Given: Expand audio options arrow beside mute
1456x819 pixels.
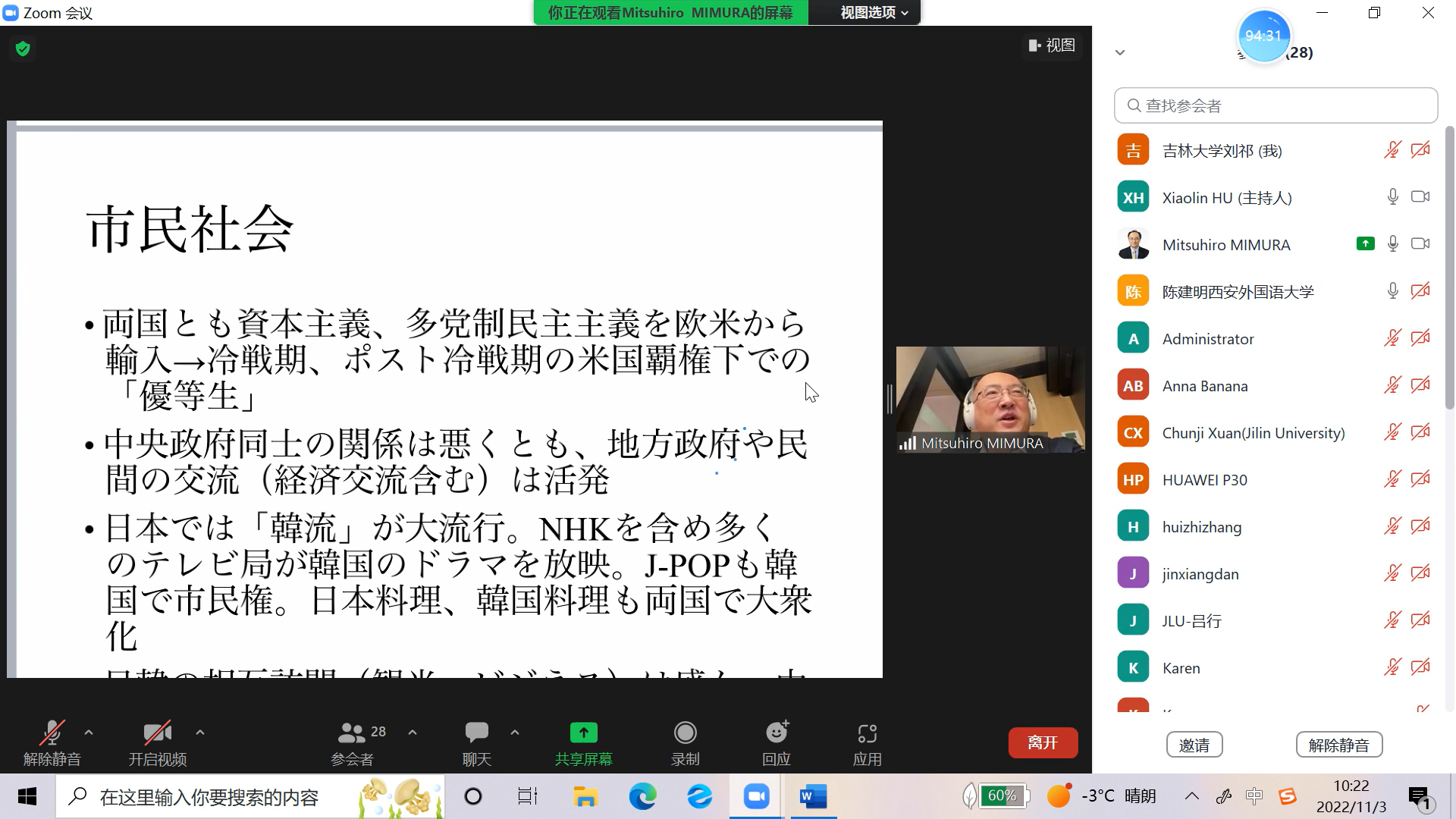Looking at the screenshot, I should coord(89,733).
